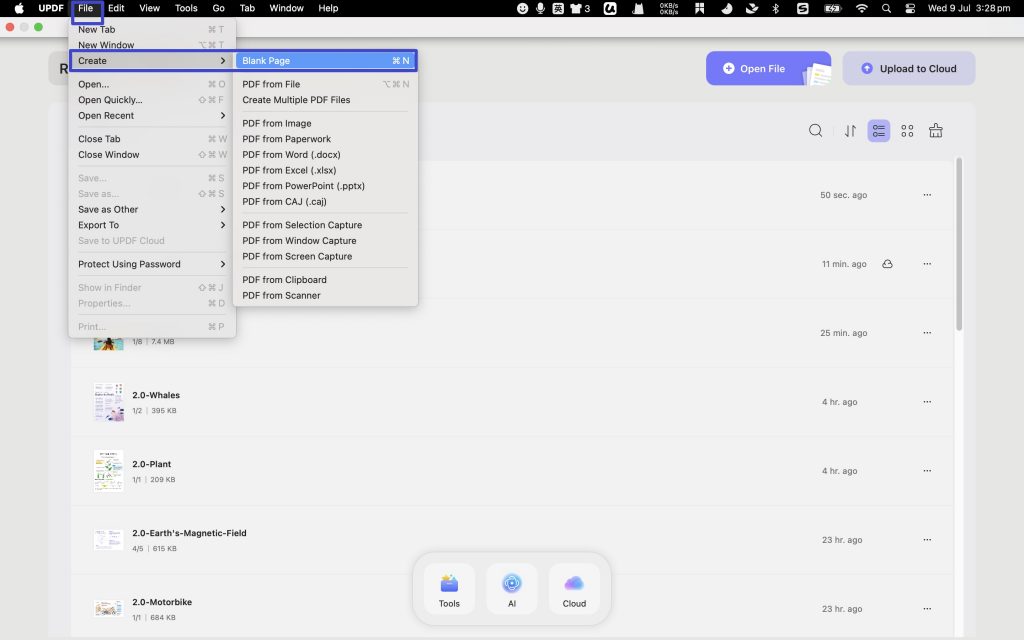
Task: Click the battery status icon
Action: click(833, 8)
